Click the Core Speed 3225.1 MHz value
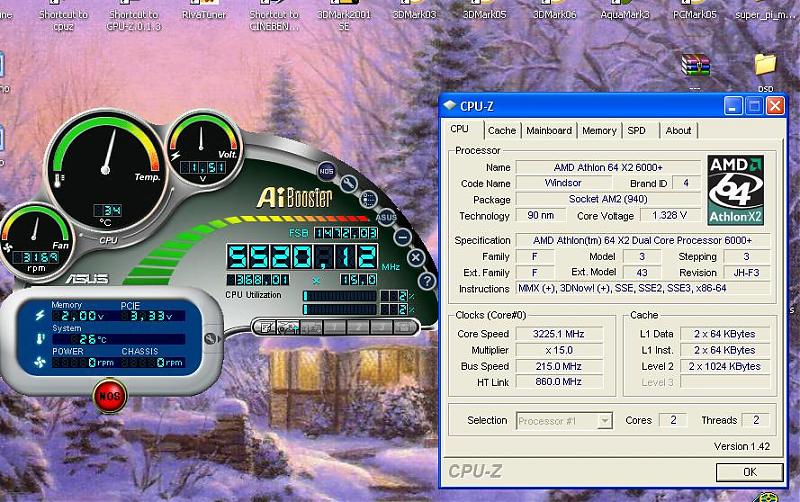800x502 pixels. 559,334
